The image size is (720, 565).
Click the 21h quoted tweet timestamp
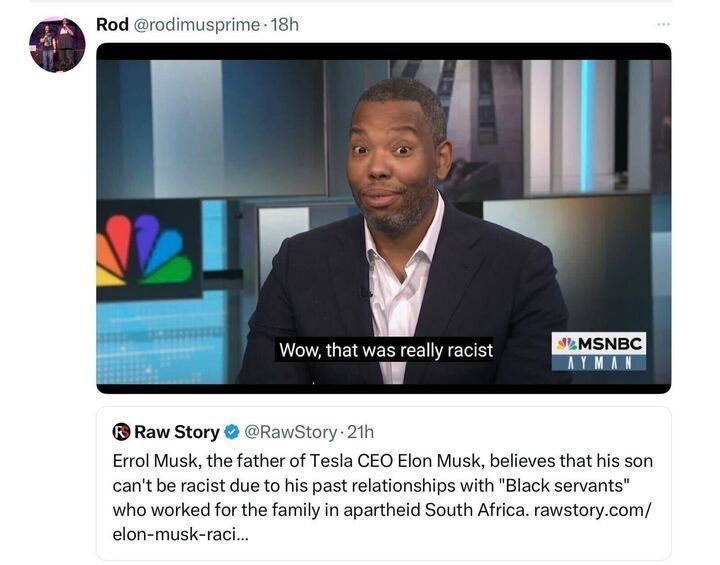coord(359,432)
